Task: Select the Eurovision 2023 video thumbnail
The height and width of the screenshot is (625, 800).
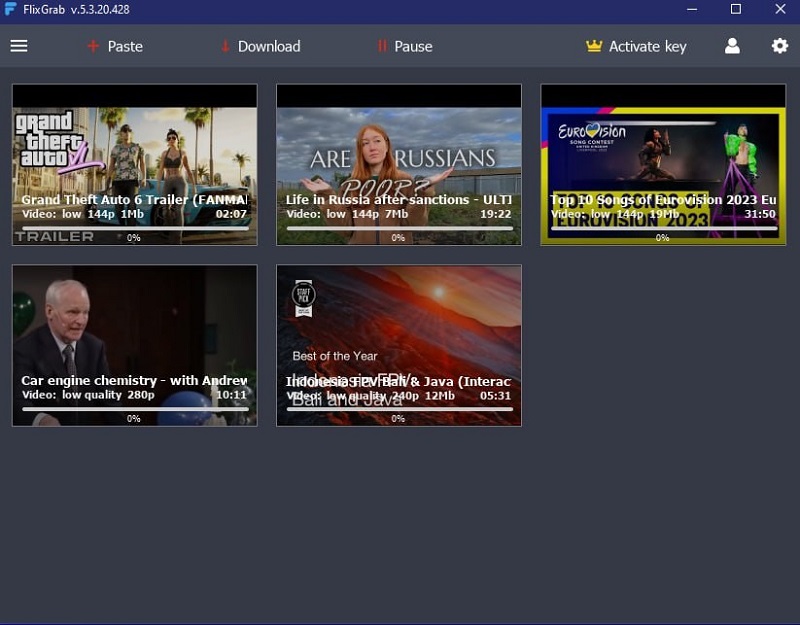Action: point(663,165)
